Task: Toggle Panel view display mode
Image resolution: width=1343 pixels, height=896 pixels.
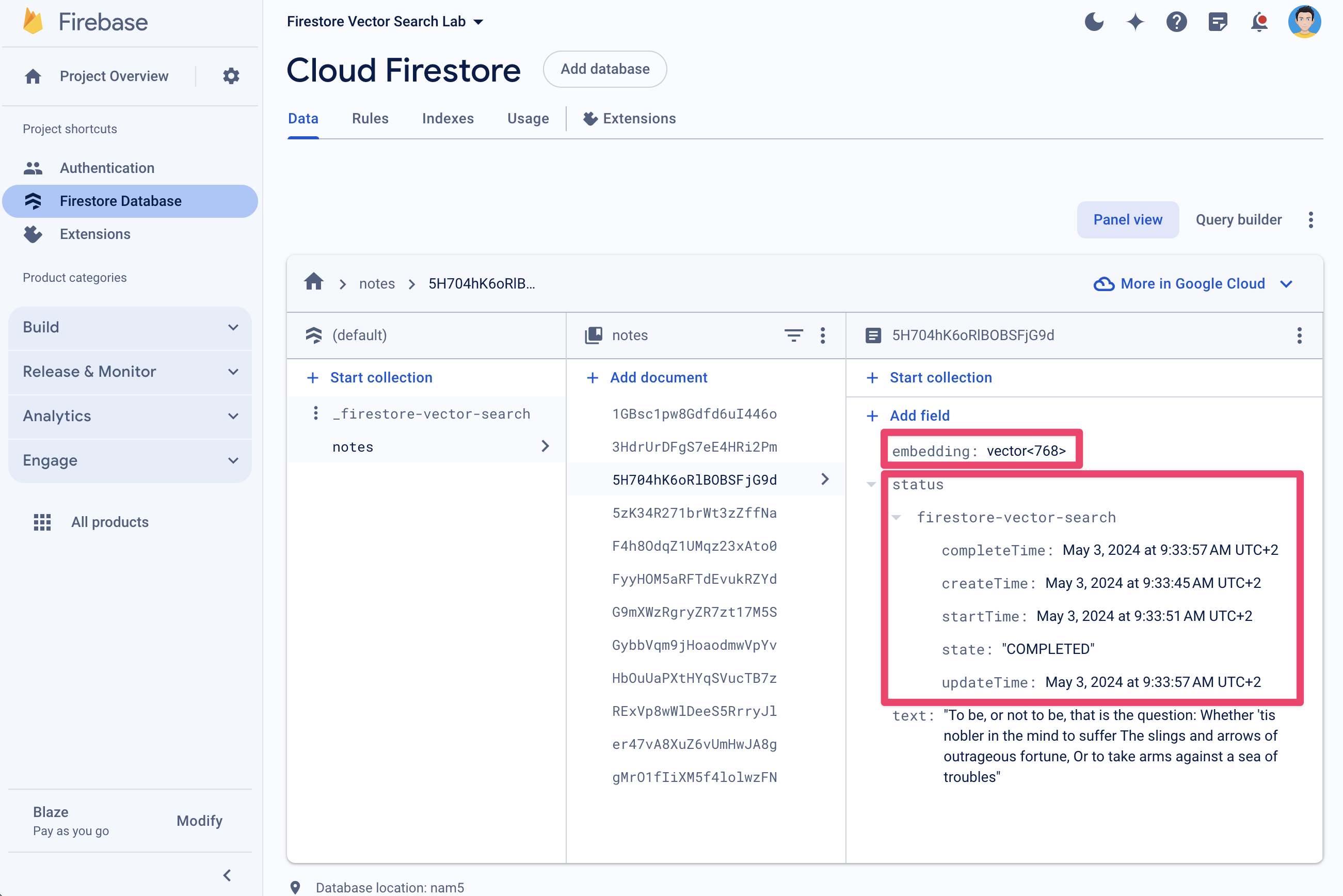Action: coord(1128,220)
